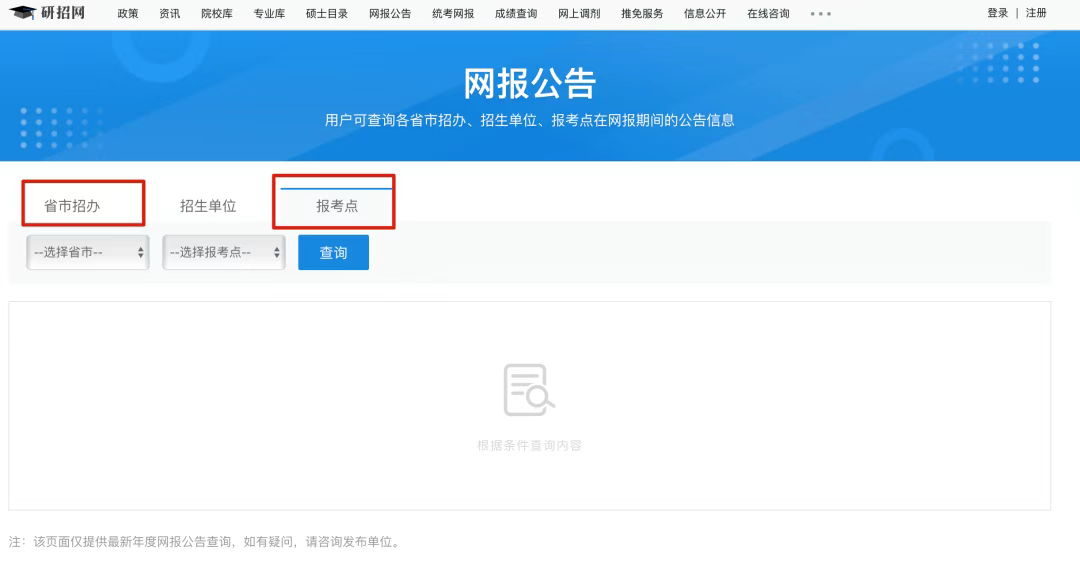This screenshot has height=564, width=1080.
Task: Open 在线咨询 in the top navigation
Action: 768,14
